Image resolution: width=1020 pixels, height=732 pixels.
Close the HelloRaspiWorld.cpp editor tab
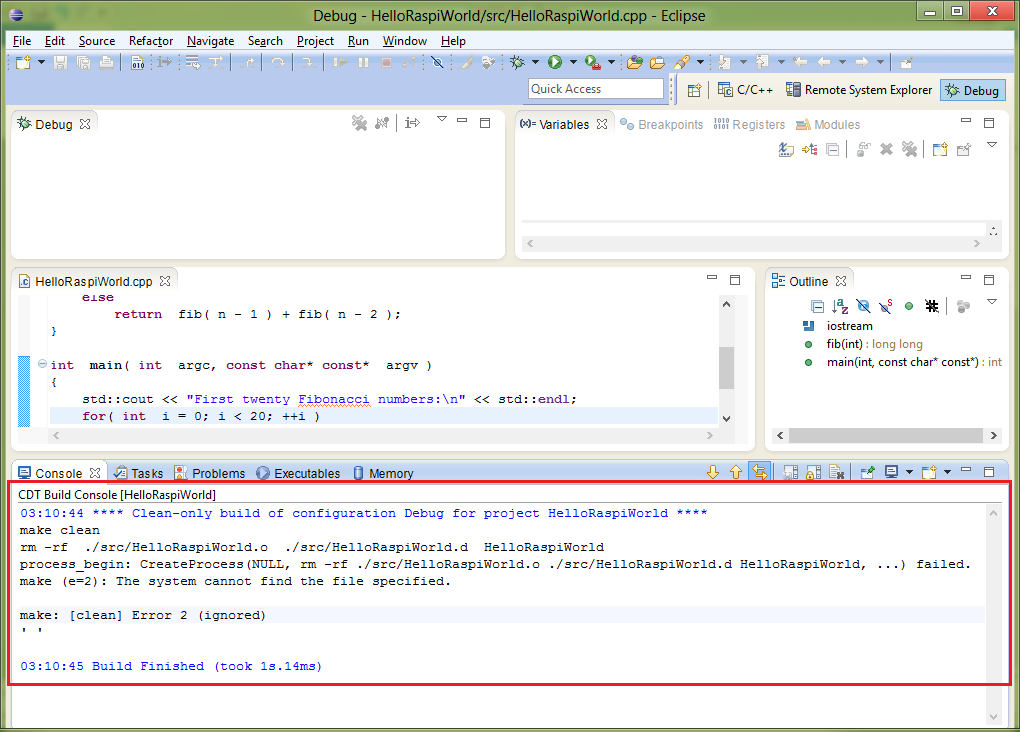(x=165, y=281)
